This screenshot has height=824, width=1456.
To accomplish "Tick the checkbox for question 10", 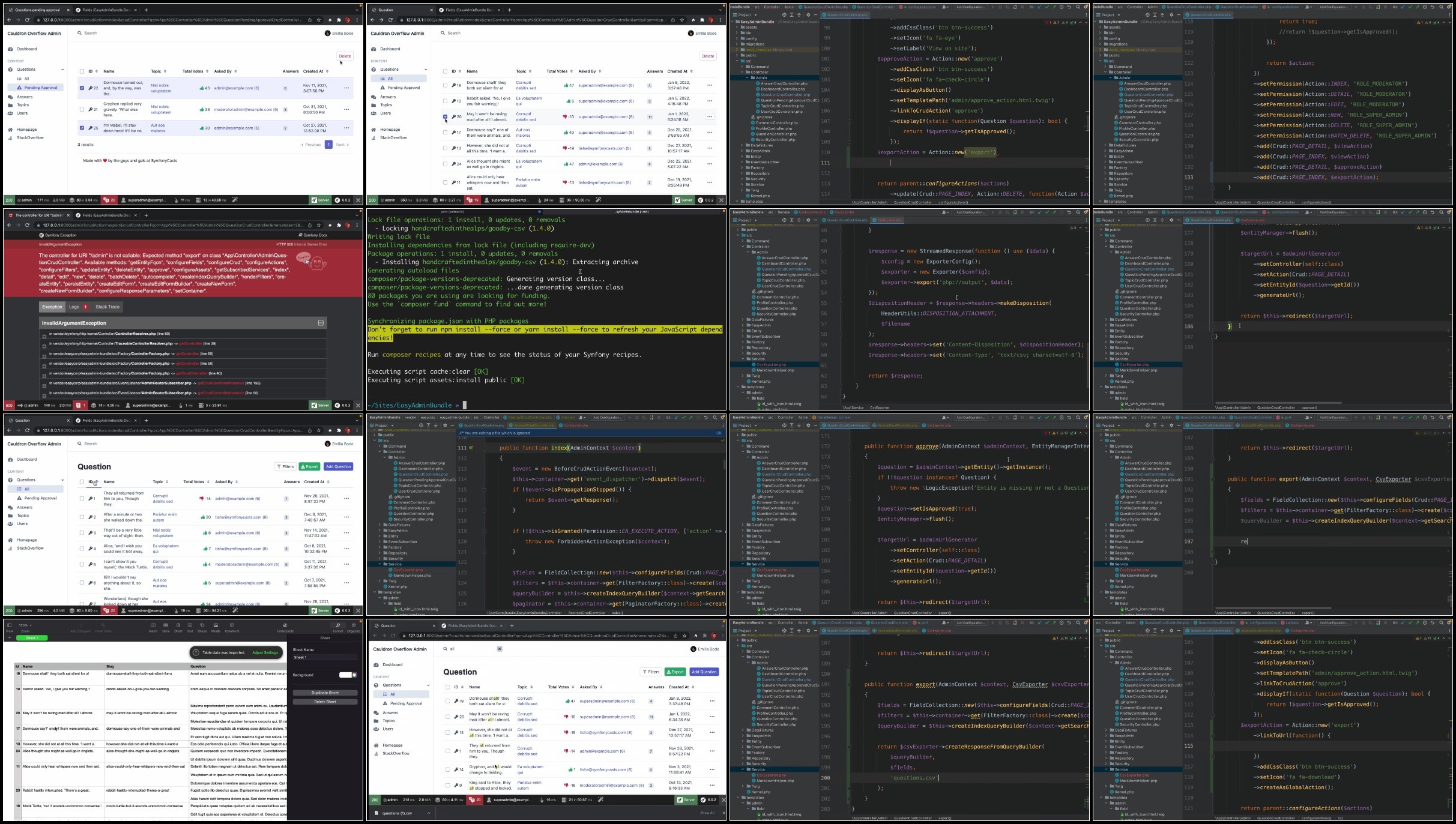I will 445,101.
